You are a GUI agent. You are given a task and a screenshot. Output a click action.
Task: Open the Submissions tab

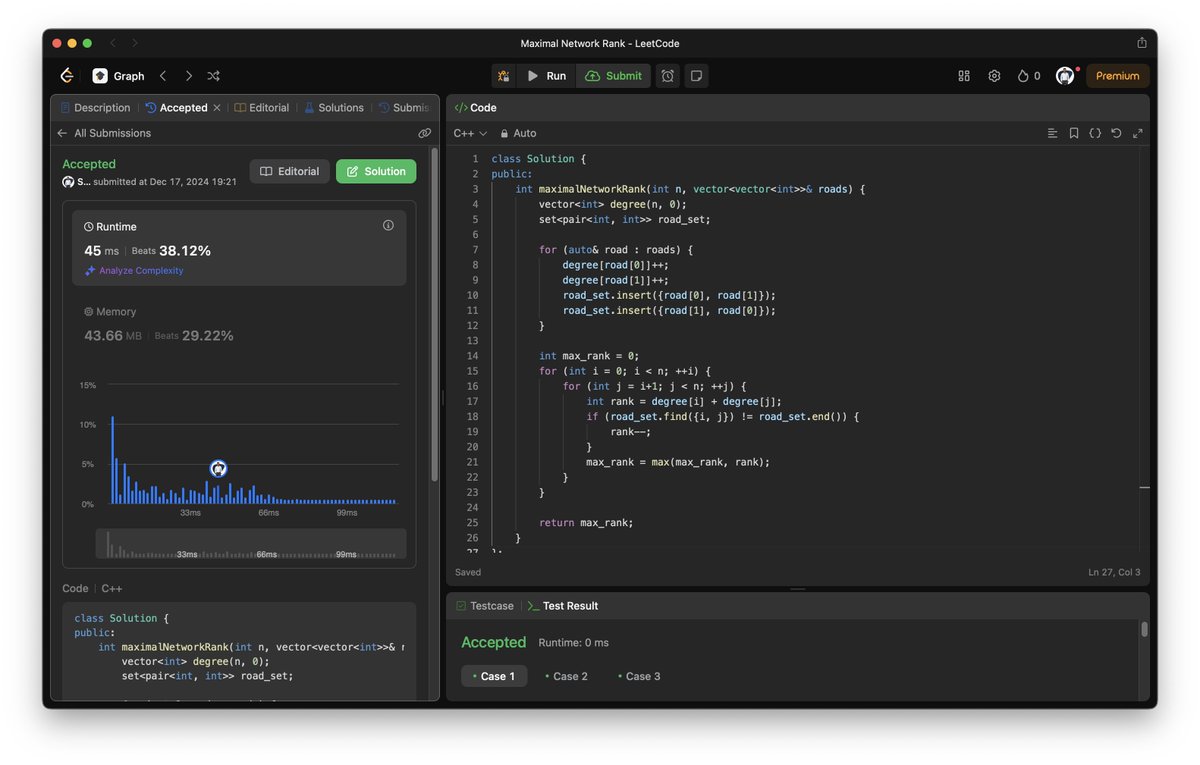coord(403,108)
